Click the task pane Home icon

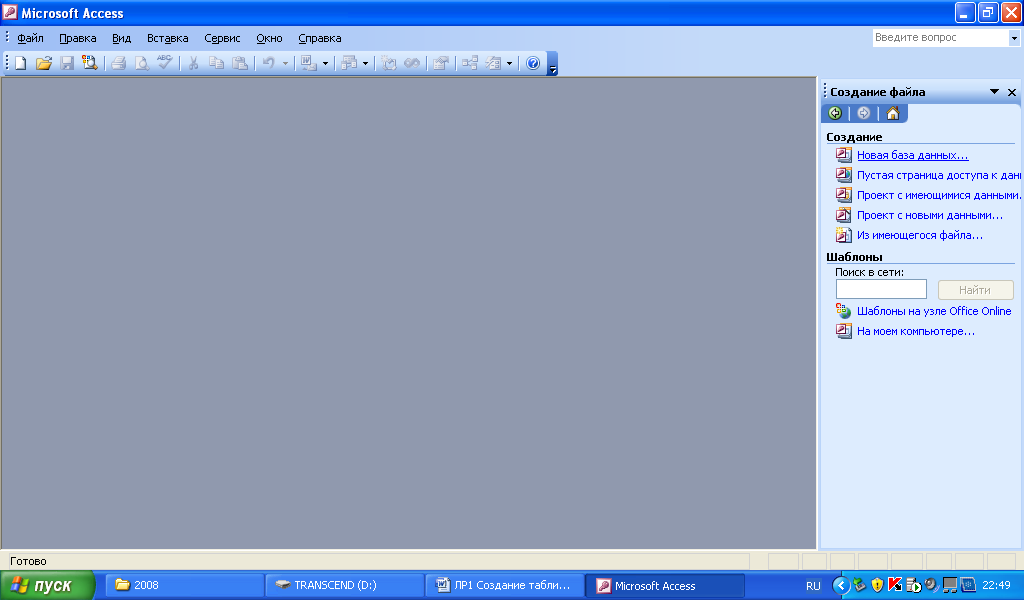(x=892, y=113)
